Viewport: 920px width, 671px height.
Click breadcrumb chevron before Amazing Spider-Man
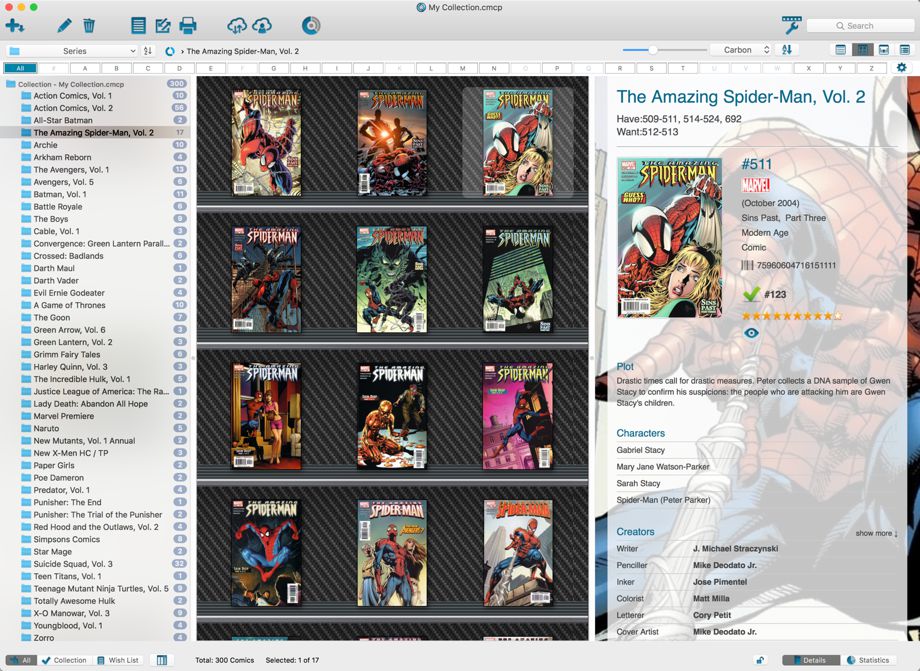click(182, 52)
